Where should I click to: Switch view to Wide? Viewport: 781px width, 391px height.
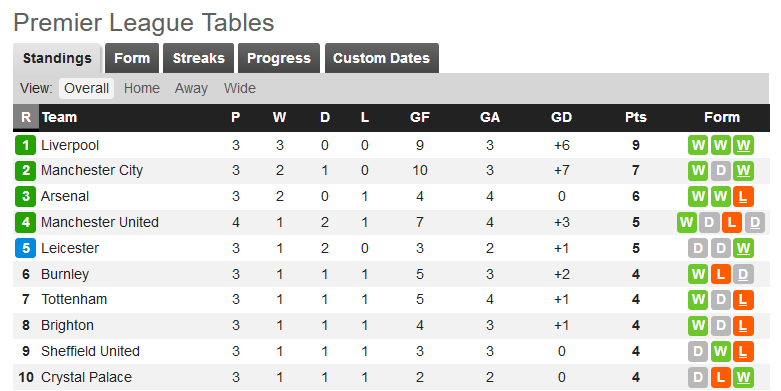(x=240, y=88)
